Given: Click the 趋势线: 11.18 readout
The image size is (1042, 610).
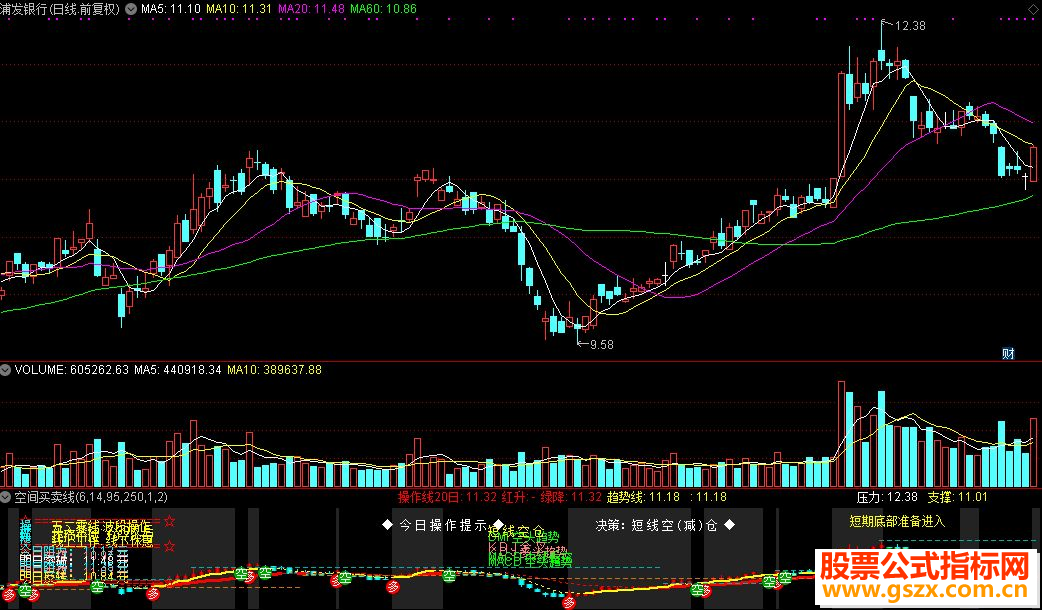Looking at the screenshot, I should click(x=643, y=496).
